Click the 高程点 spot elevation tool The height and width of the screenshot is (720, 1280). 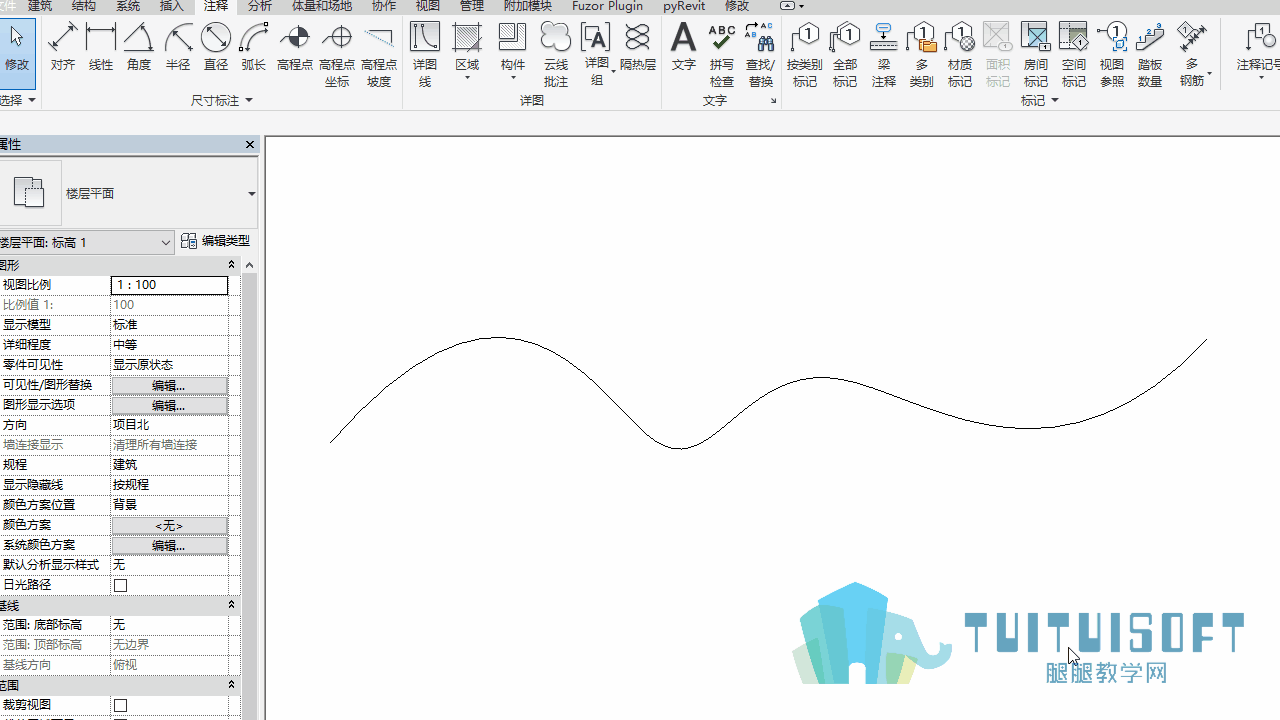coord(295,48)
